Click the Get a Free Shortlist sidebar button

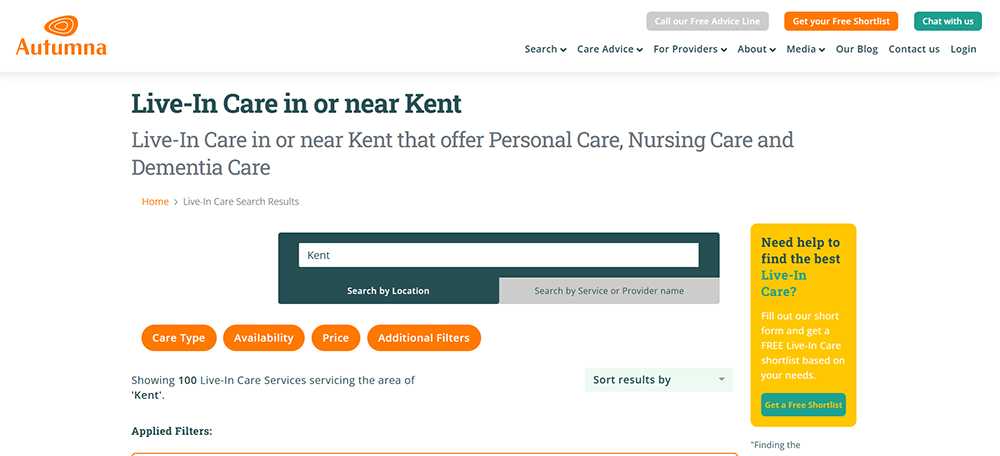[x=803, y=405]
